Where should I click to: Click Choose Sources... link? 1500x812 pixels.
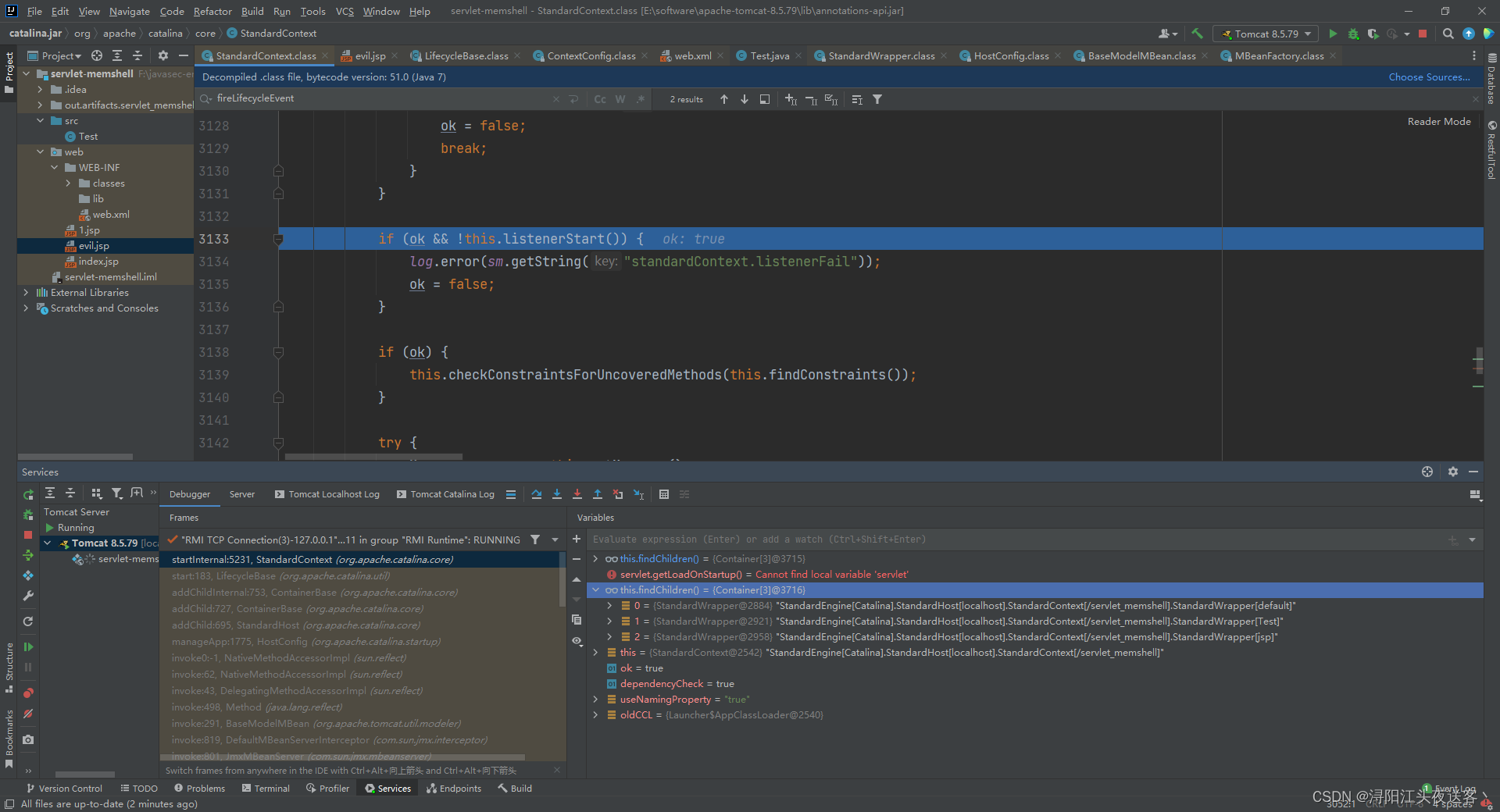1429,77
